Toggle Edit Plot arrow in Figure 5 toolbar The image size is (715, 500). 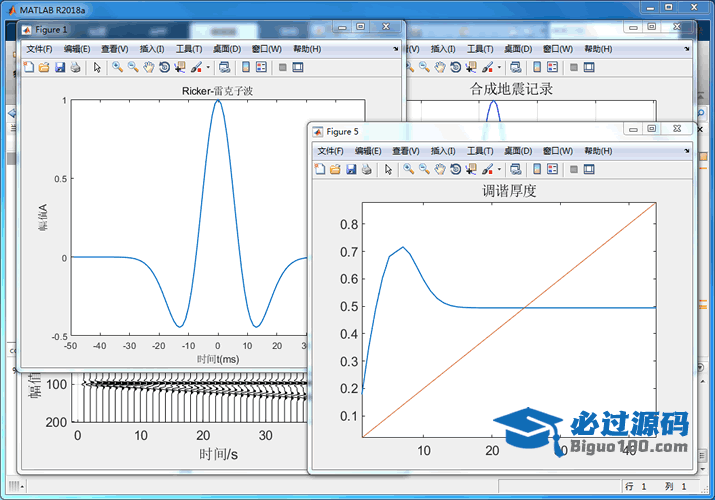coord(388,169)
